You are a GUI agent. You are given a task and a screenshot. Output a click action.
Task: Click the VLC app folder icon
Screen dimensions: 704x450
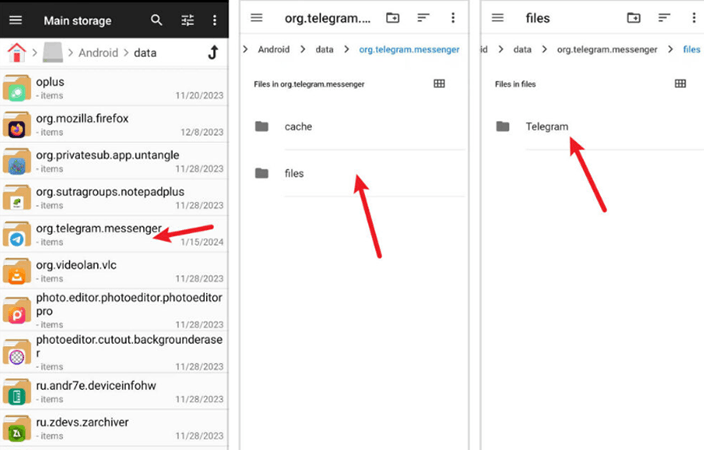(x=17, y=271)
